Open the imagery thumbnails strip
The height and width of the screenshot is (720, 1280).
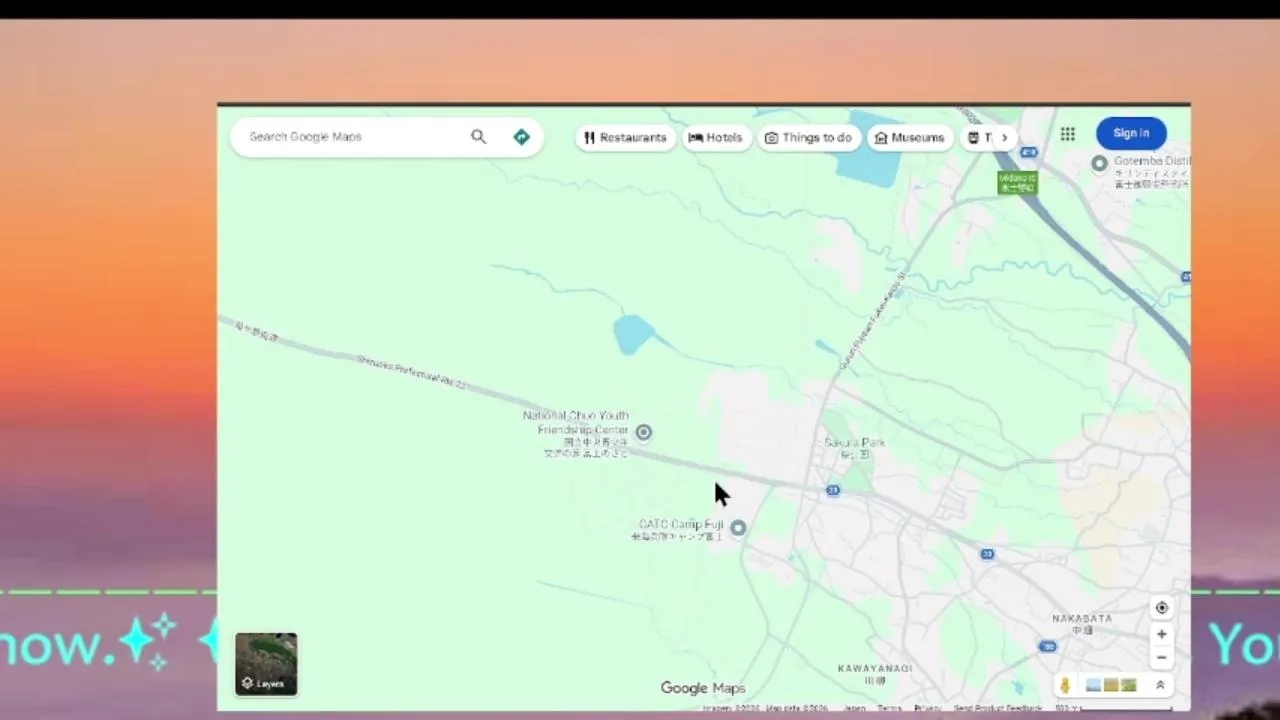click(x=1111, y=685)
